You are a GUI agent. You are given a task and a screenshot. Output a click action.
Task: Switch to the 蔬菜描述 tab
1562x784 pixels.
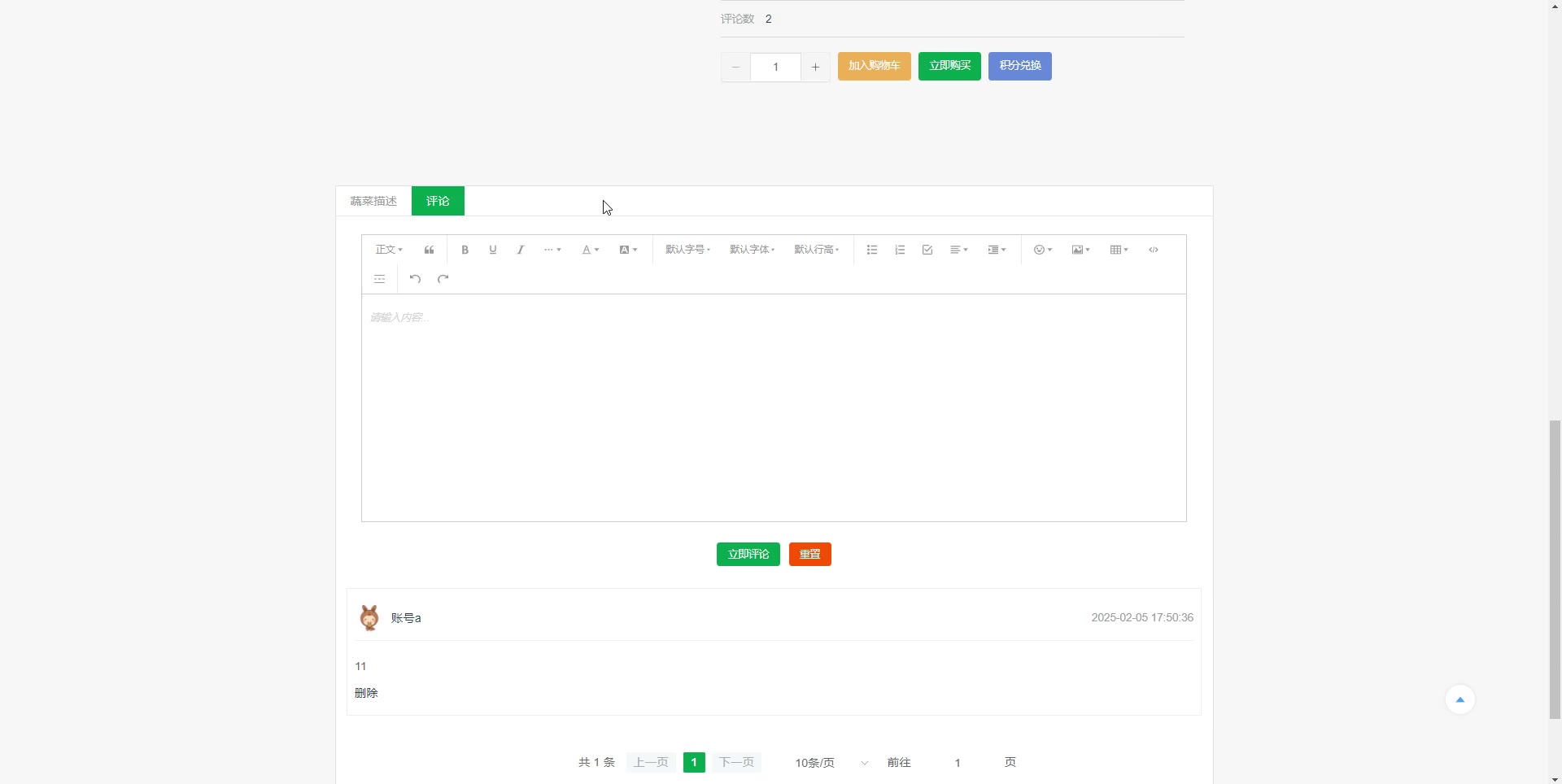point(373,201)
